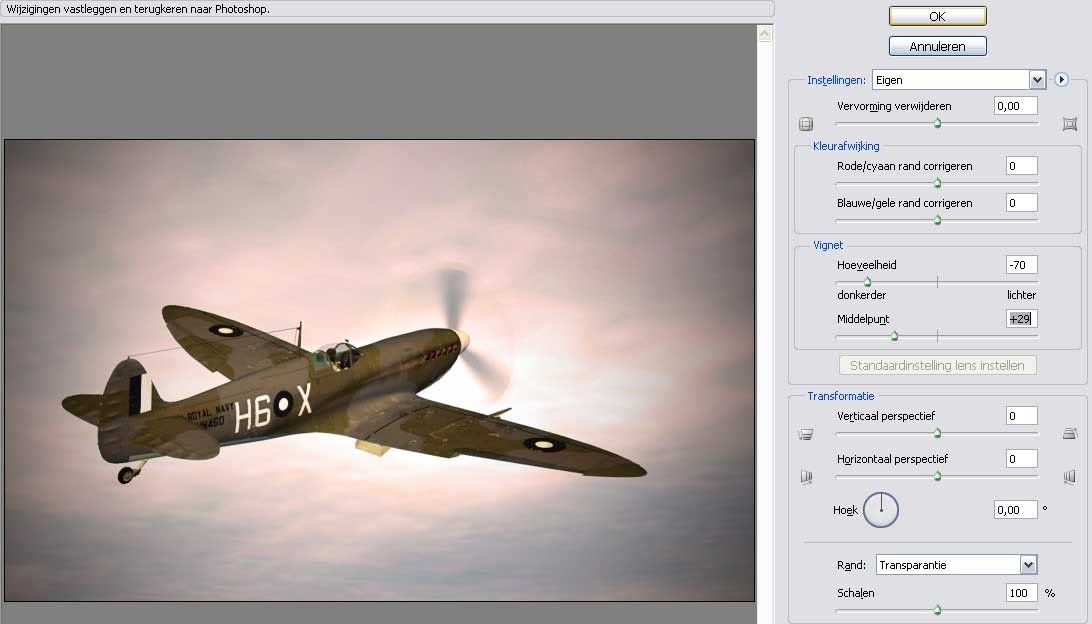1092x624 pixels.
Task: Click the Rode/cyaan rand slider handle
Action: 937,183
